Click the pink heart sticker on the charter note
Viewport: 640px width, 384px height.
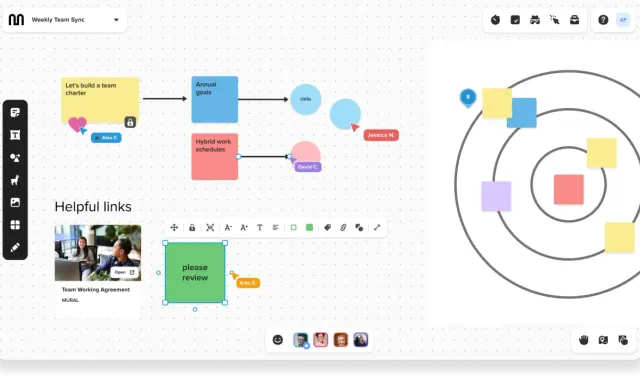pyautogui.click(x=77, y=124)
